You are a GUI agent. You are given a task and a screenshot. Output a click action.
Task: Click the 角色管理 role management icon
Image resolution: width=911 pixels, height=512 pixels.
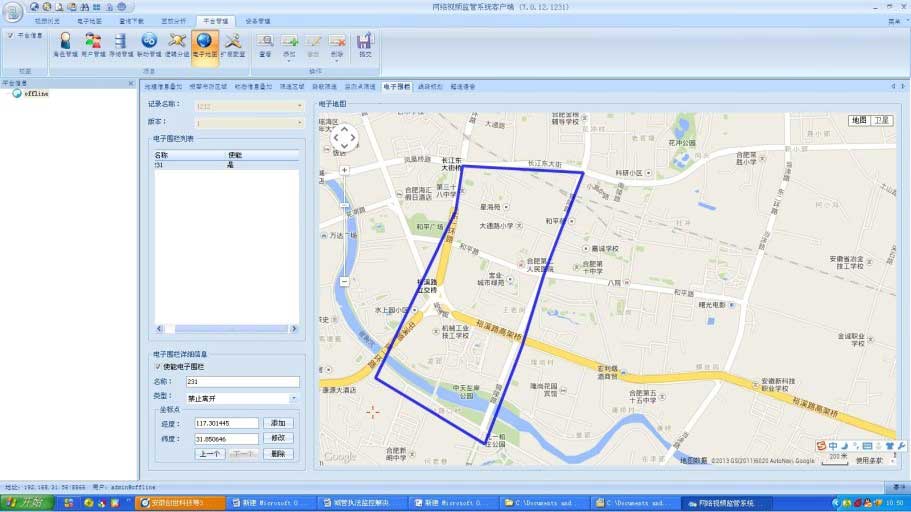65,42
